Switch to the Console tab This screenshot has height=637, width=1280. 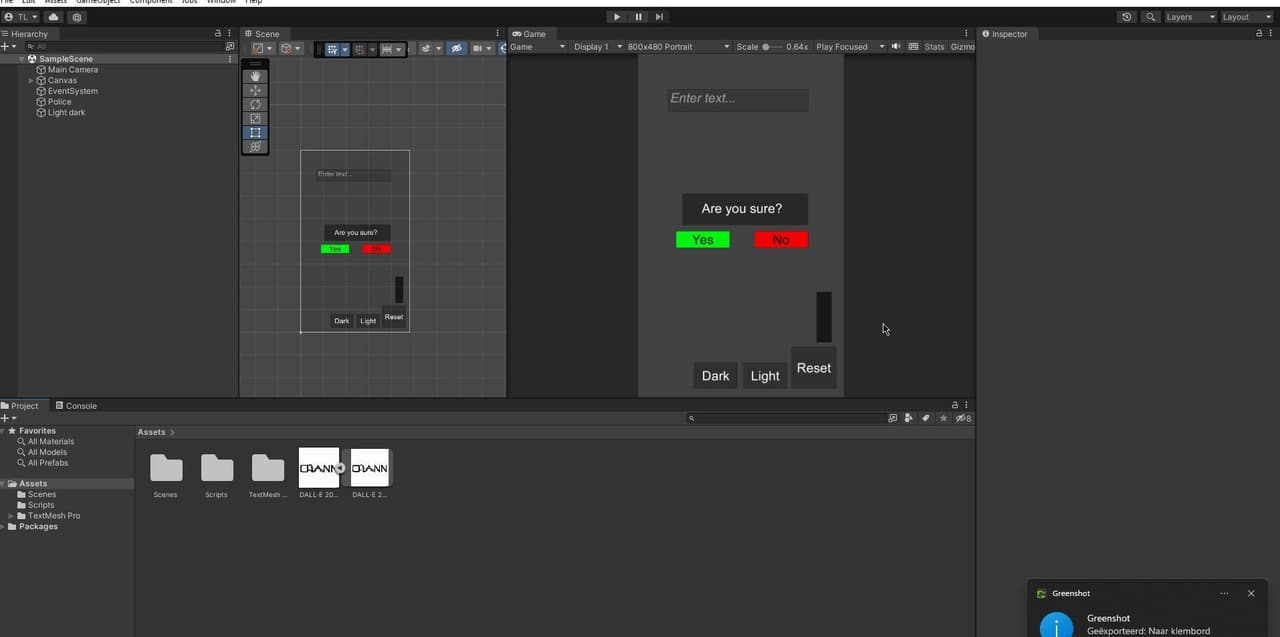(76, 406)
